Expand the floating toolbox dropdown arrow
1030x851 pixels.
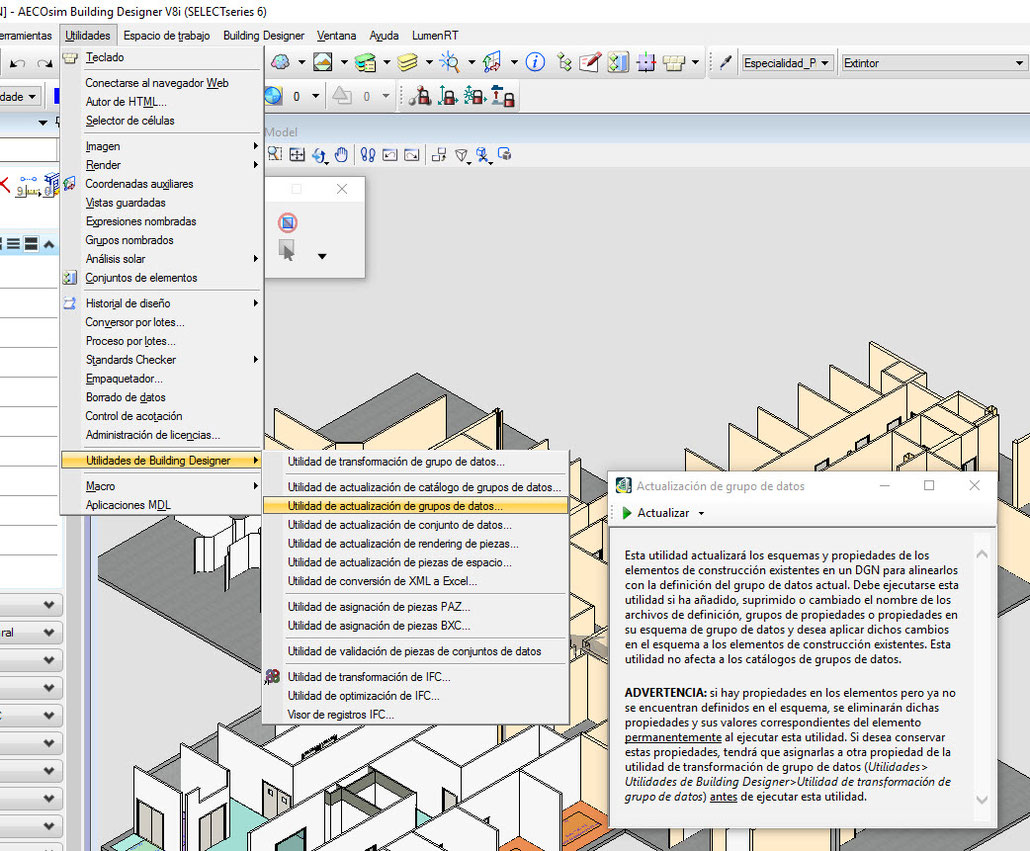pos(322,256)
